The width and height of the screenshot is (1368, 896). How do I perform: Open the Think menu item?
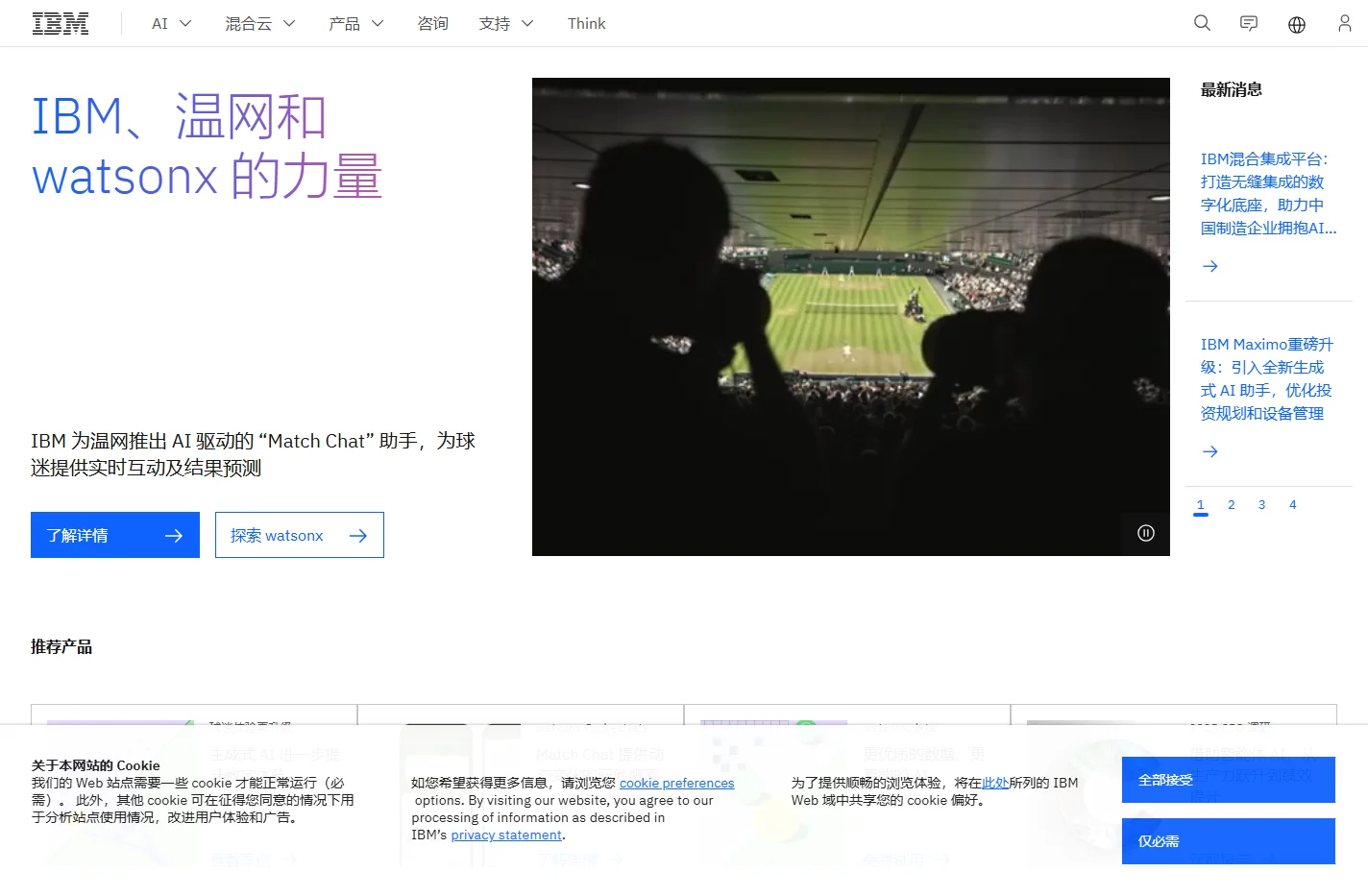coord(586,23)
